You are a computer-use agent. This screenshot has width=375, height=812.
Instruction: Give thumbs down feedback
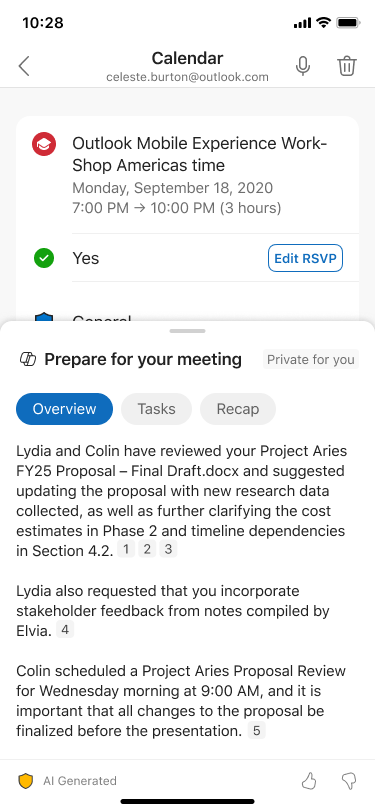click(349, 781)
